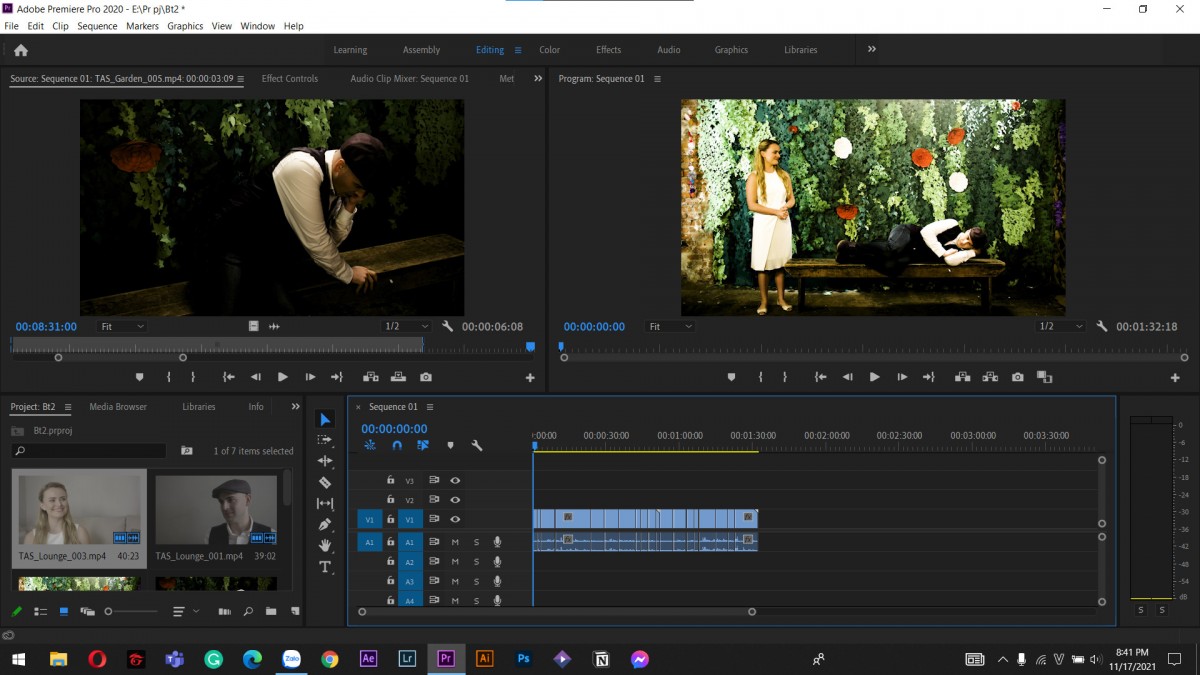
Task: Open timeline display settings wrench
Action: click(477, 445)
